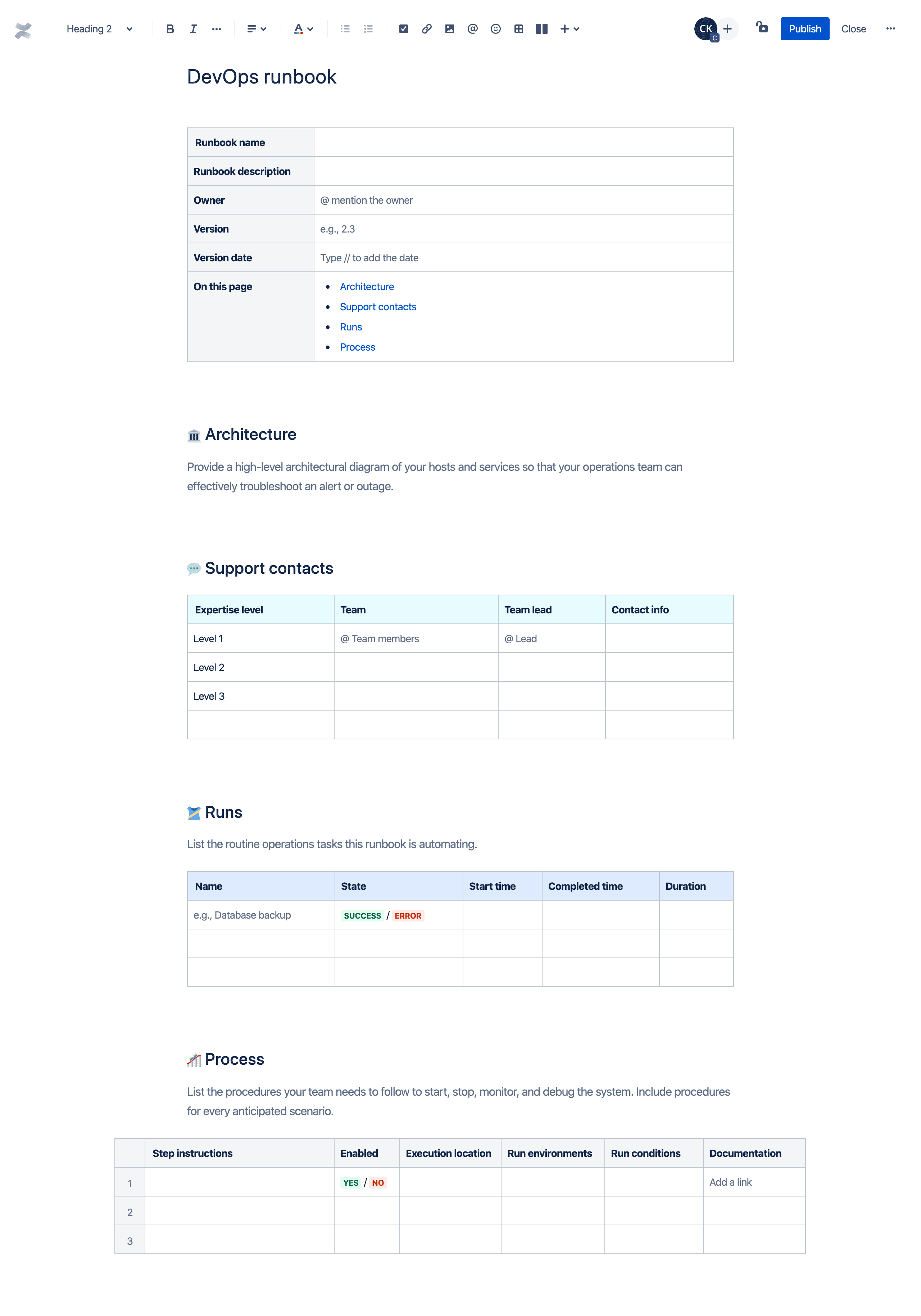Click the emoji picker icon

(495, 28)
